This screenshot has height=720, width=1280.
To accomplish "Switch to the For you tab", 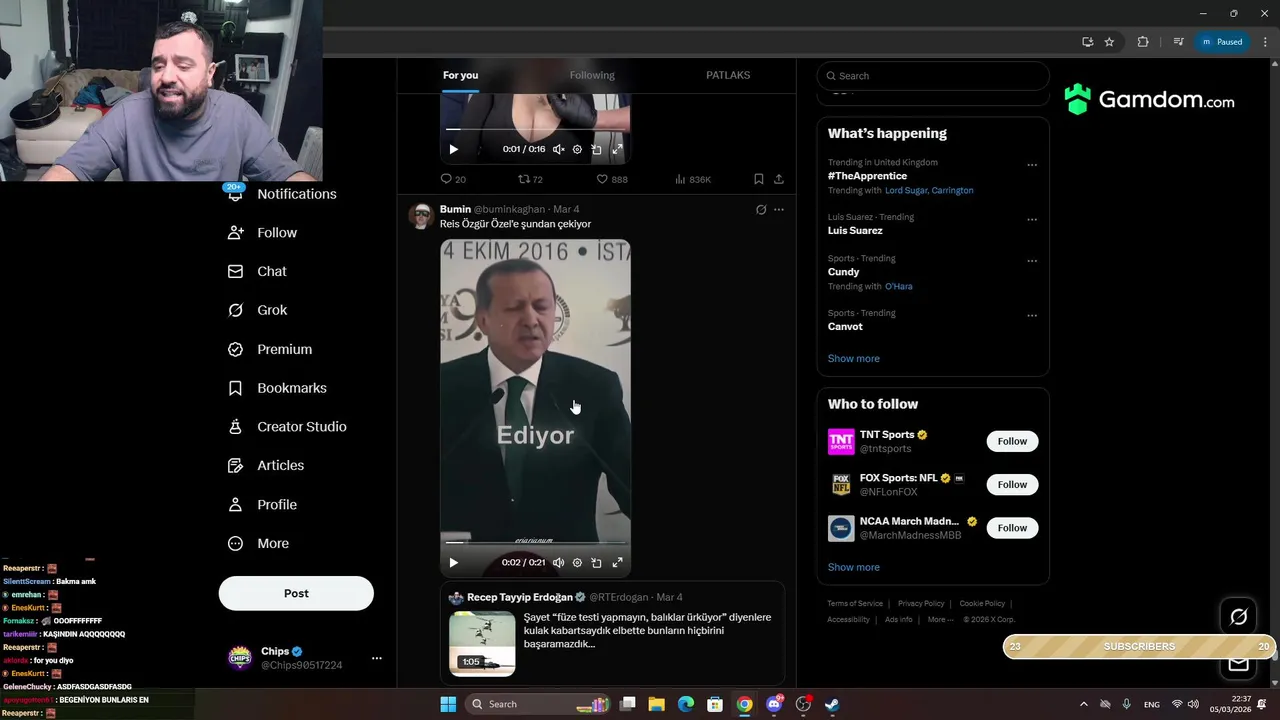I will tap(461, 75).
